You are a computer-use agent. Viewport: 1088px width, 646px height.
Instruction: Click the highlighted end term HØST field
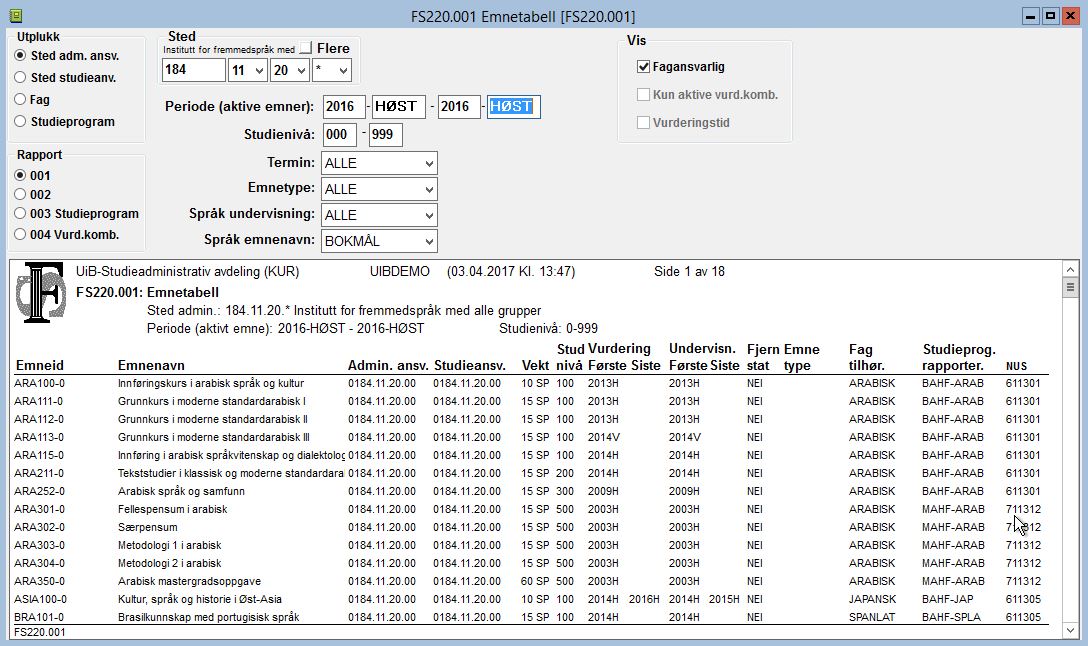click(513, 107)
